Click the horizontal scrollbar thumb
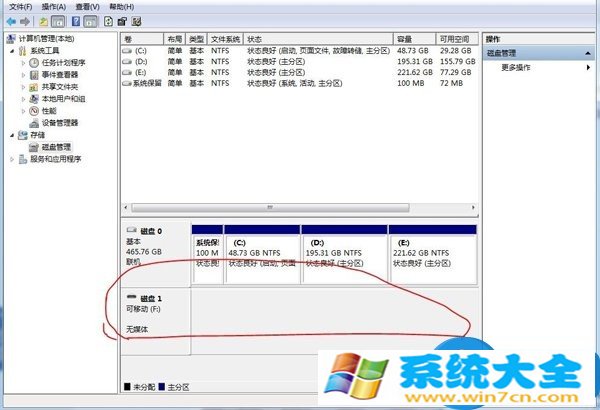The image size is (600, 410). click(270, 207)
